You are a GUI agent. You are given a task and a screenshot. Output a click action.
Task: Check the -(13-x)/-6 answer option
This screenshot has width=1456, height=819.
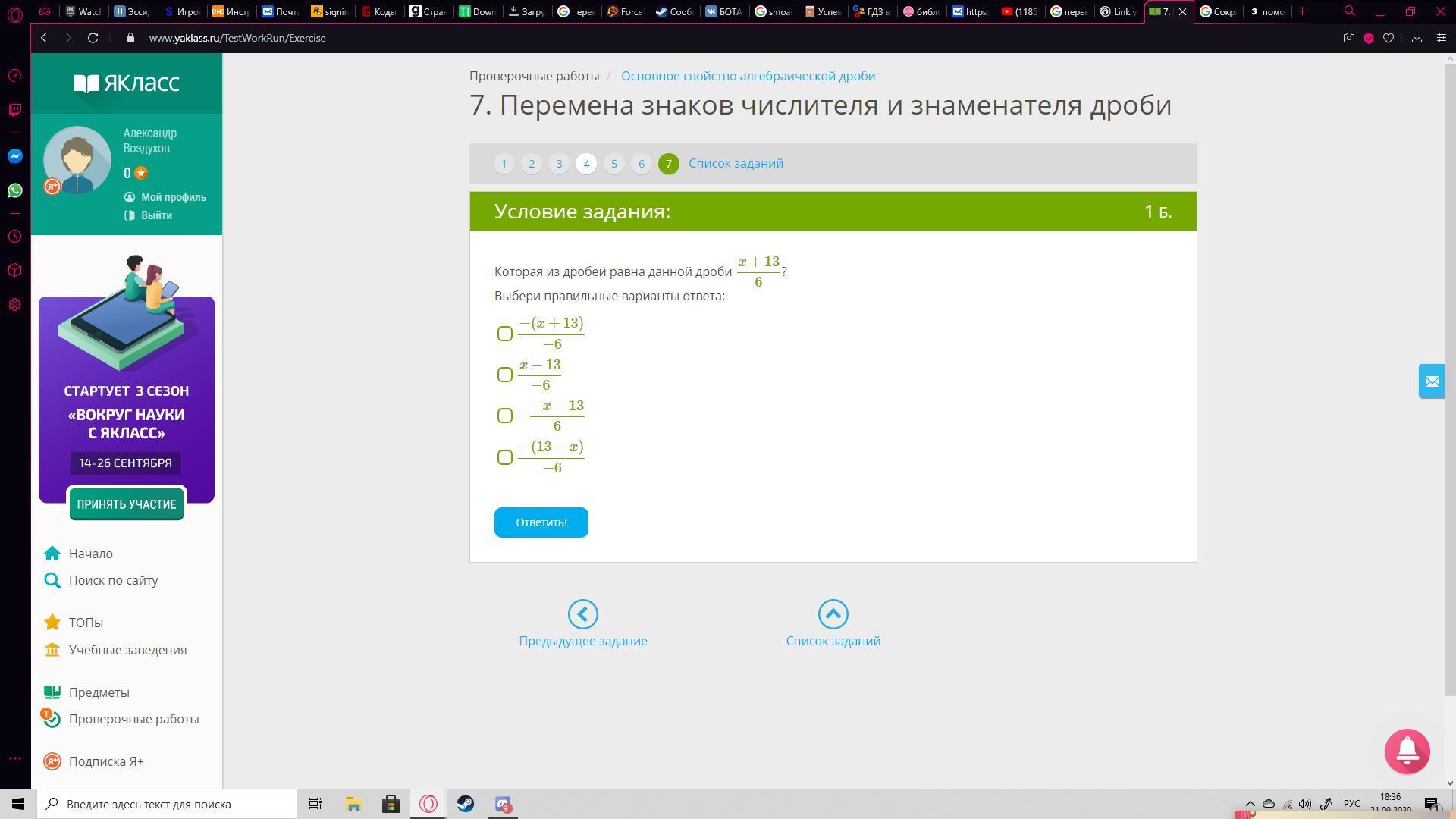pyautogui.click(x=505, y=457)
